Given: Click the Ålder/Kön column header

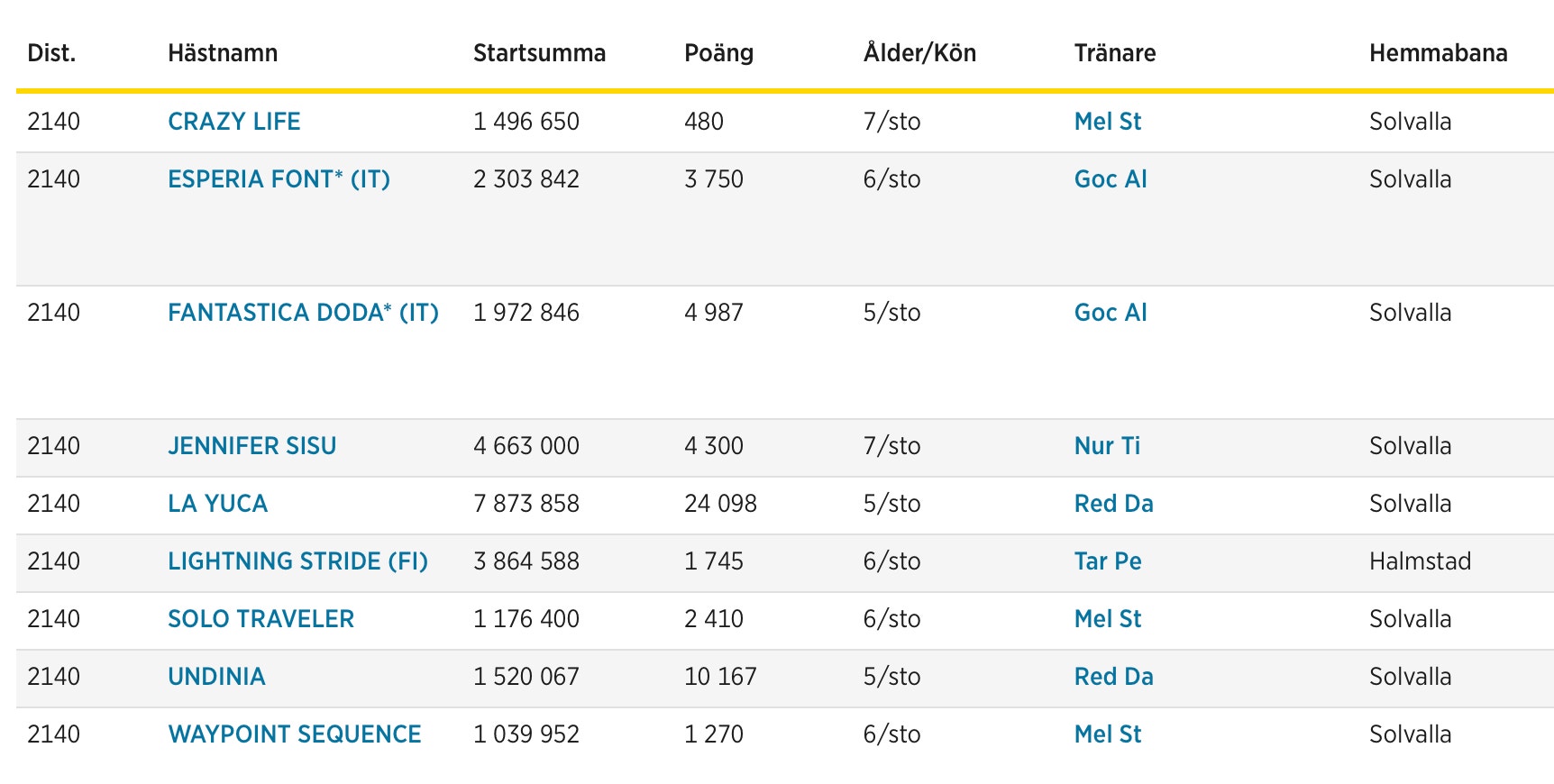Looking at the screenshot, I should point(919,53).
